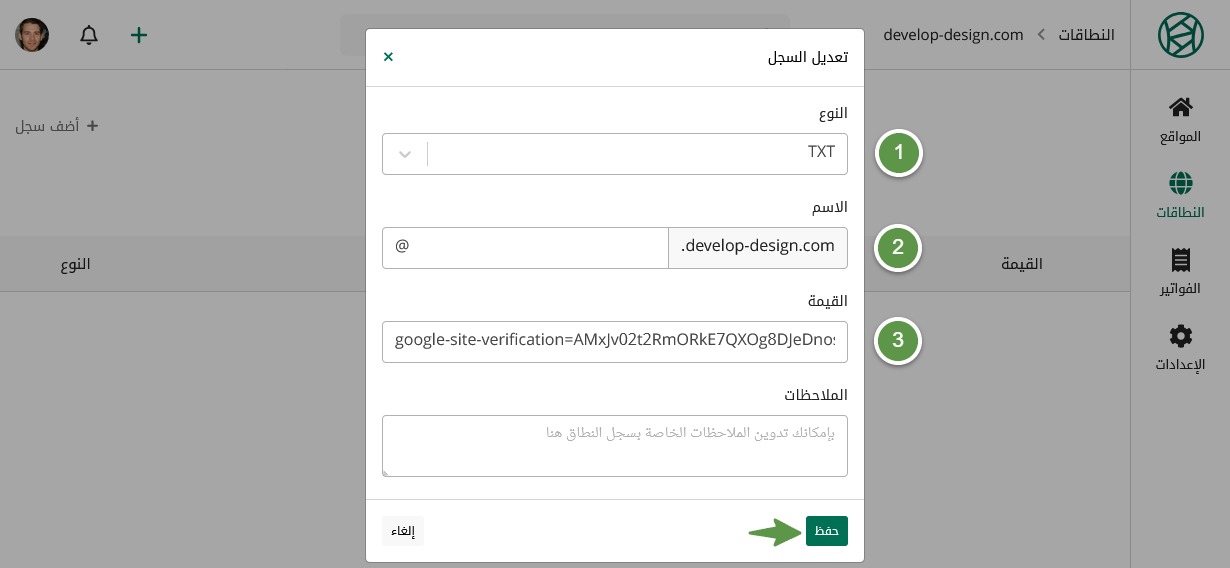1230x568 pixels.
Task: Click the green logo at top right
Action: click(x=1181, y=35)
